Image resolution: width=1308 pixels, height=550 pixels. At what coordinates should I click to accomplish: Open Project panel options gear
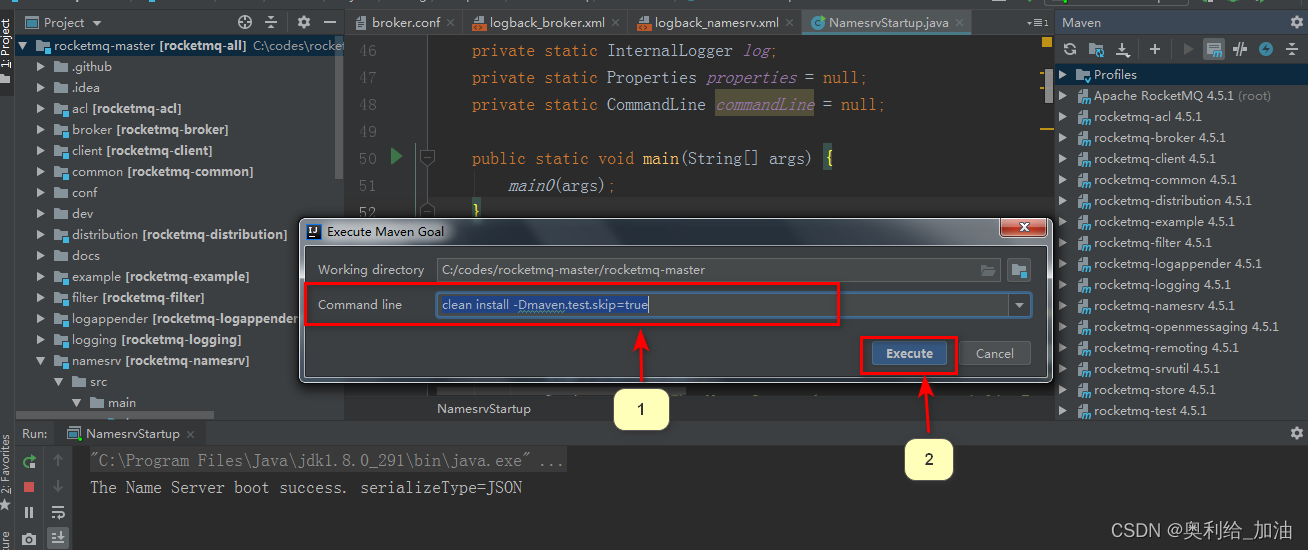(304, 22)
